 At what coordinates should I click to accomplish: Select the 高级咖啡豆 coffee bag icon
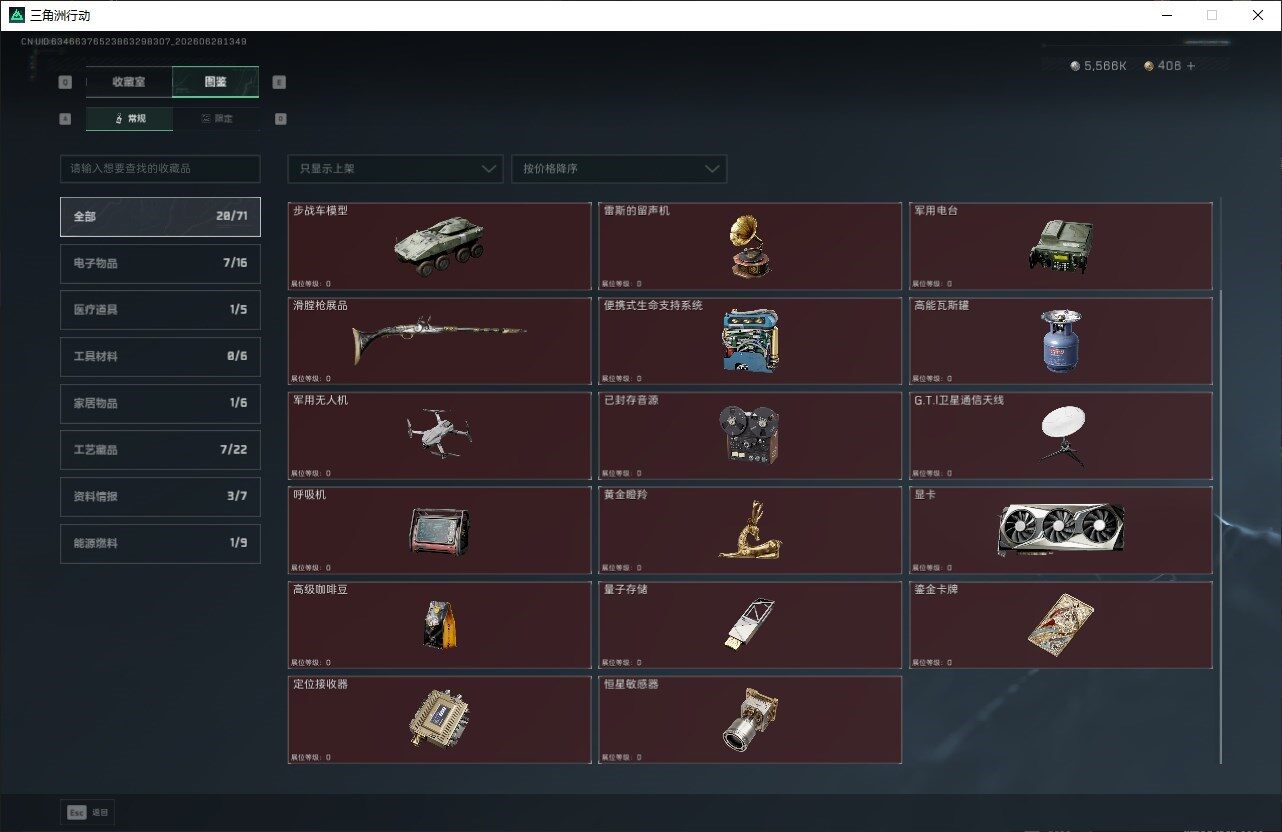pos(439,625)
